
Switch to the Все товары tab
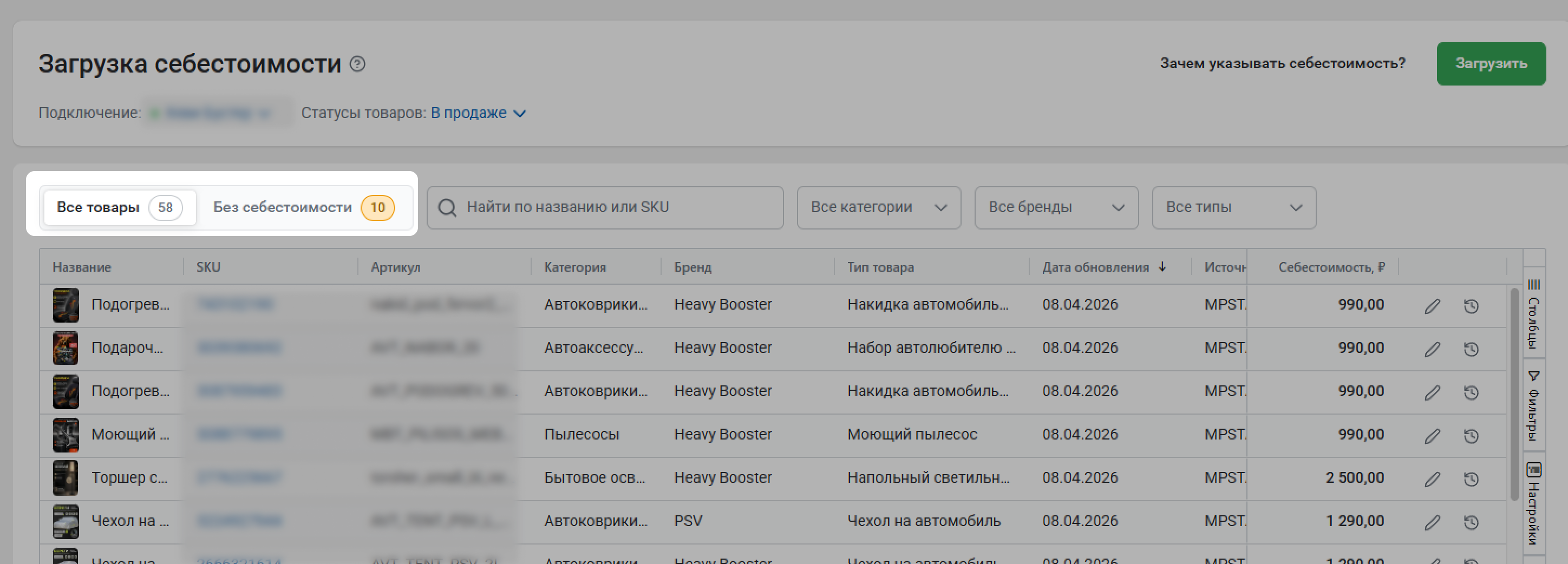(119, 207)
